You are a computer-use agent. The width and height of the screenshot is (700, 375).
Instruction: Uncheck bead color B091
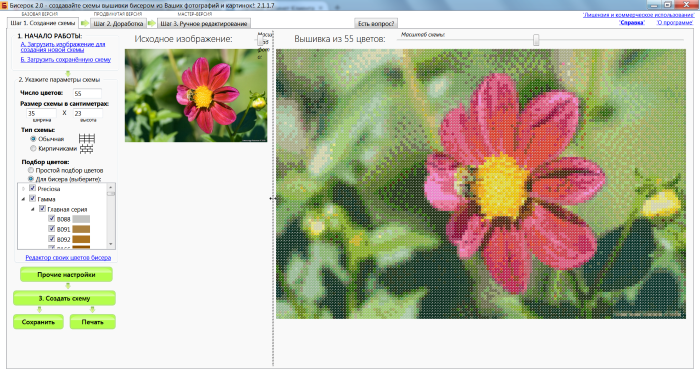[51, 229]
